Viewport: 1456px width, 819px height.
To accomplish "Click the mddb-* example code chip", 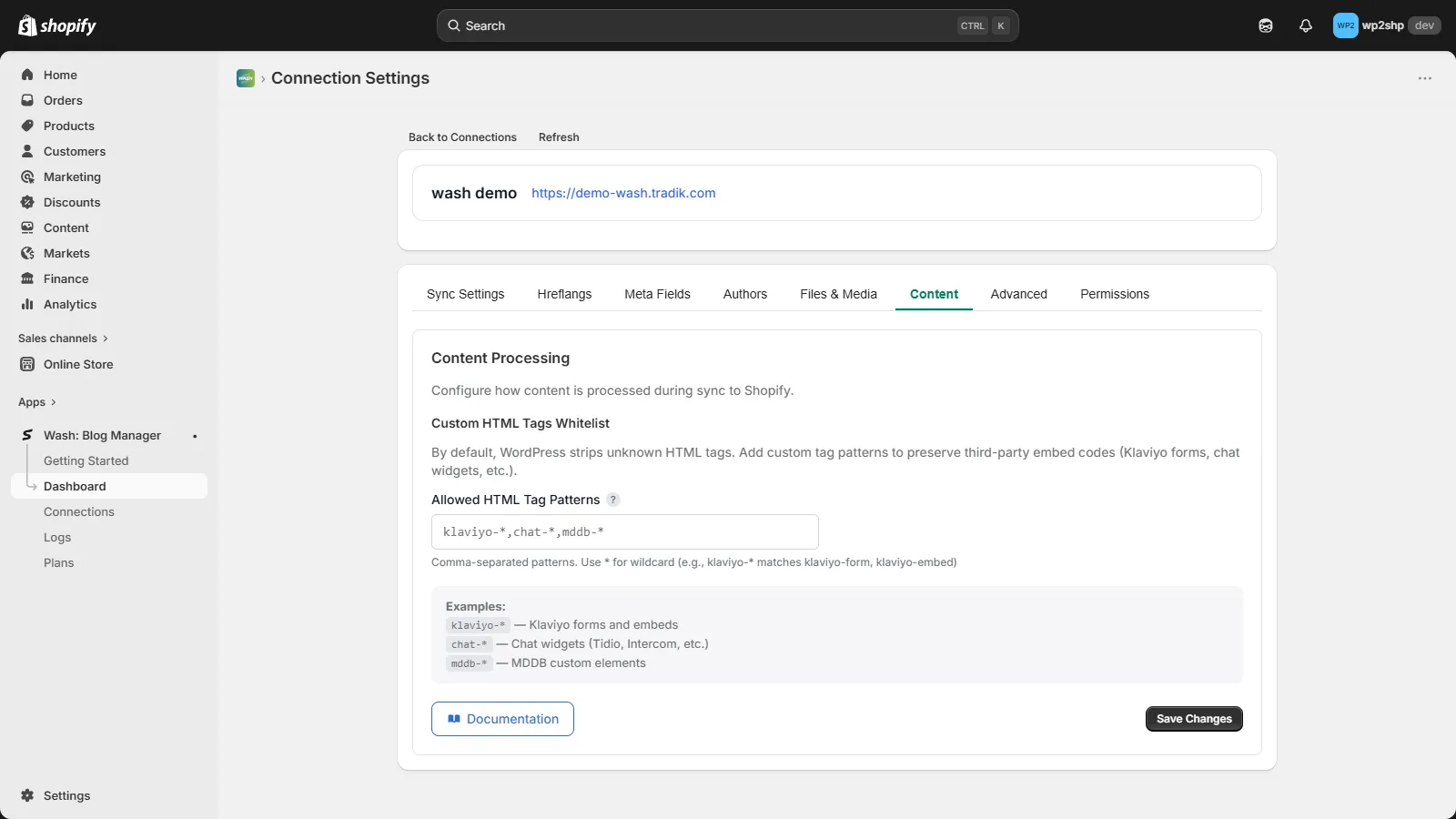I will [469, 663].
